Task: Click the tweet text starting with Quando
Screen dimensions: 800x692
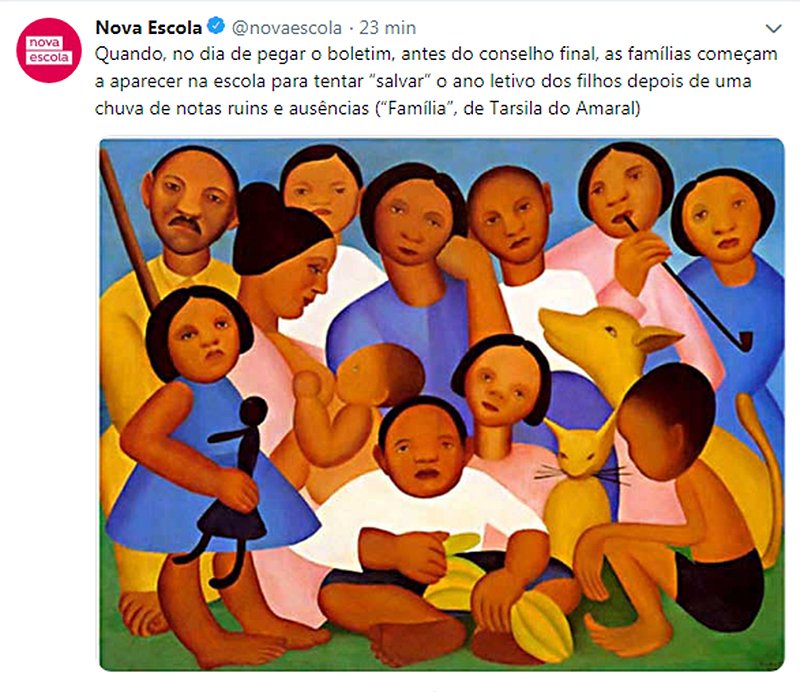Action: [436, 81]
